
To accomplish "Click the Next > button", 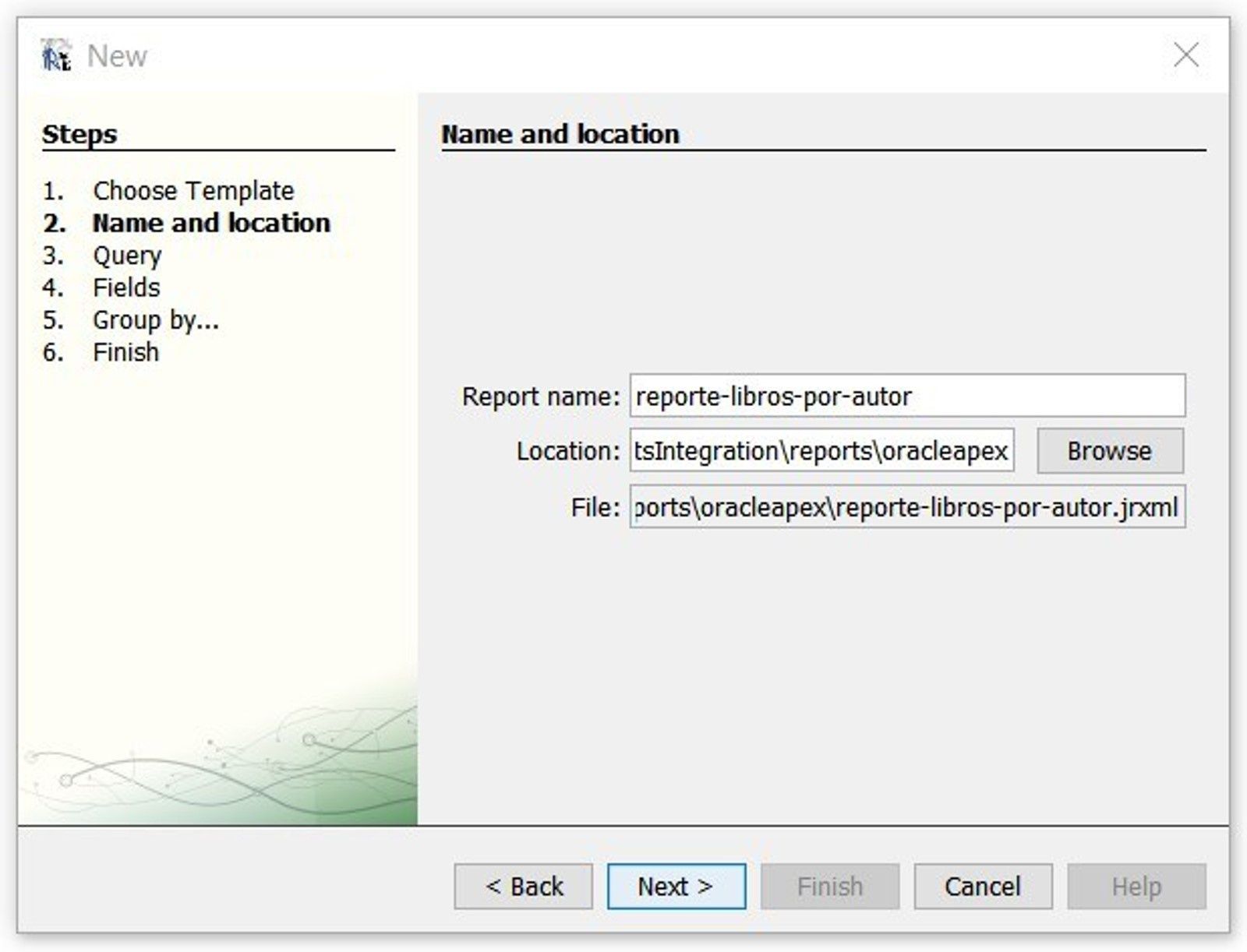I will (x=676, y=886).
